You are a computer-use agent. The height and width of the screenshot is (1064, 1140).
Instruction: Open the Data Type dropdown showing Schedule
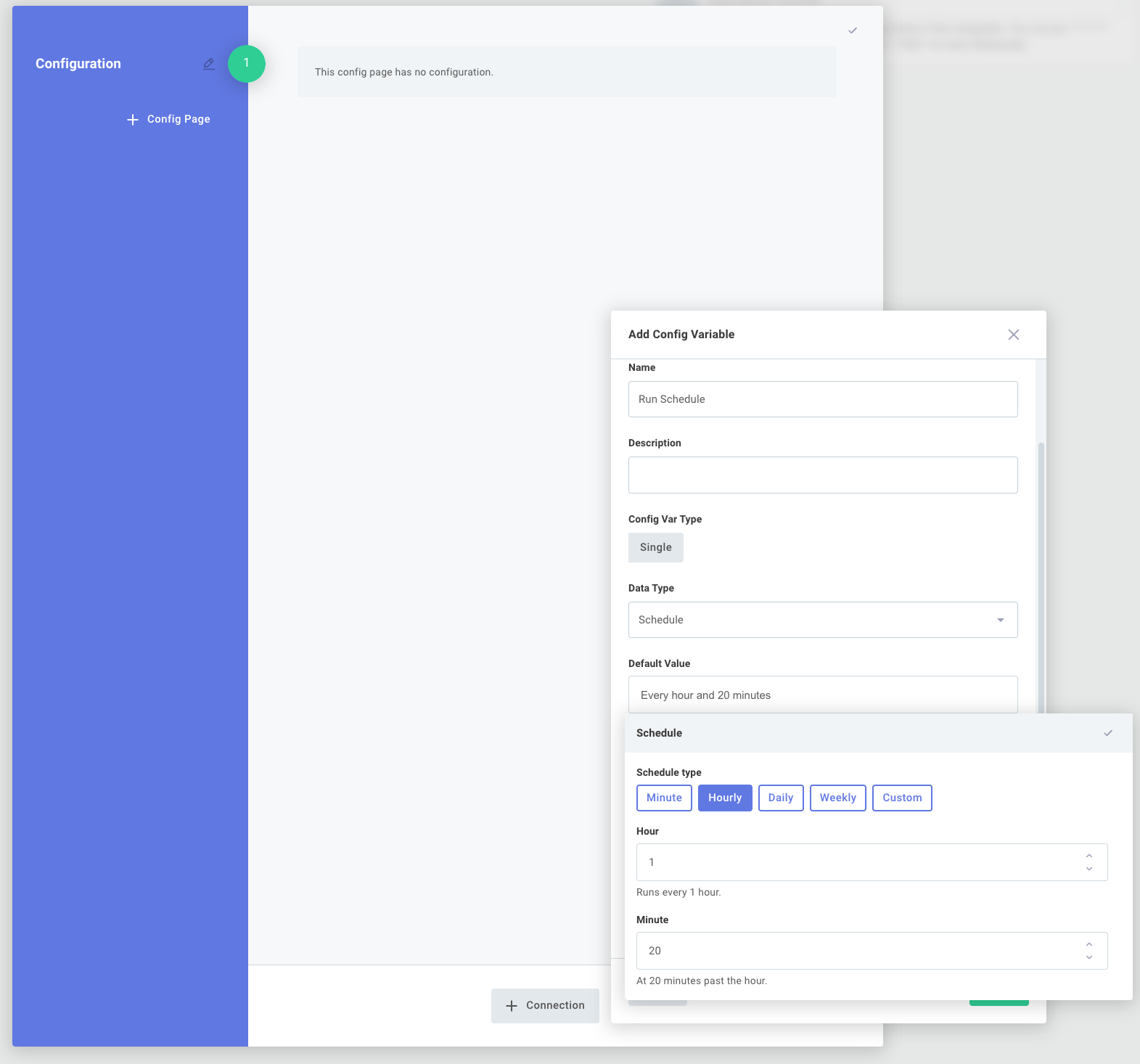(x=823, y=620)
